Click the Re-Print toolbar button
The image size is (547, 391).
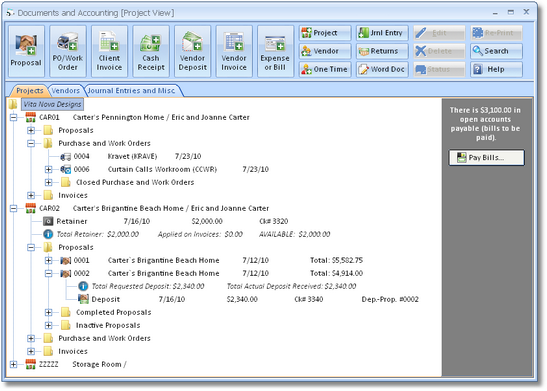pos(496,33)
